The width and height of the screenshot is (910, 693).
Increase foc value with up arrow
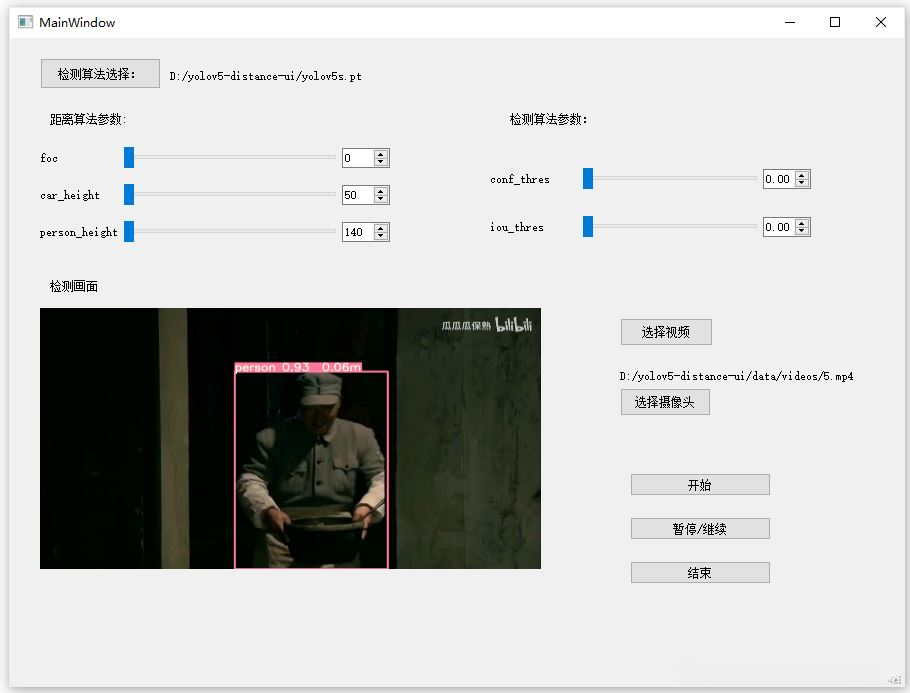[381, 154]
